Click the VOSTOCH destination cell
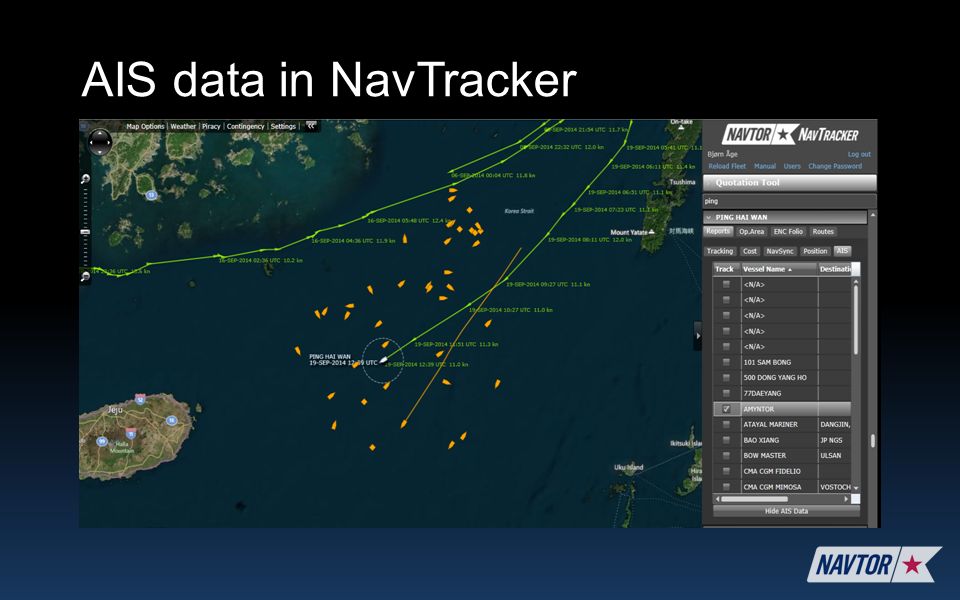 tap(835, 487)
